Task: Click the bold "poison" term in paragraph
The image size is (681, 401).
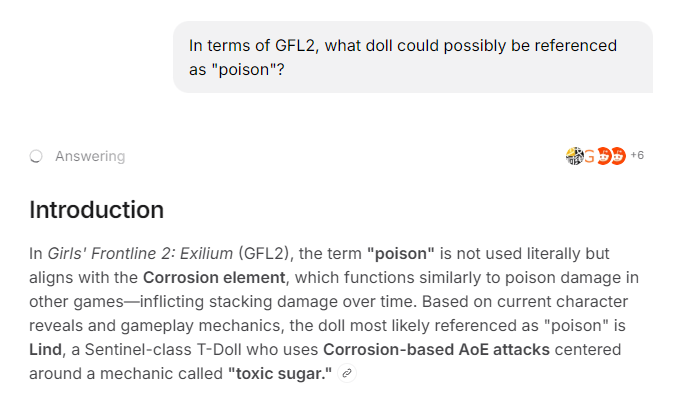Action: [x=400, y=253]
